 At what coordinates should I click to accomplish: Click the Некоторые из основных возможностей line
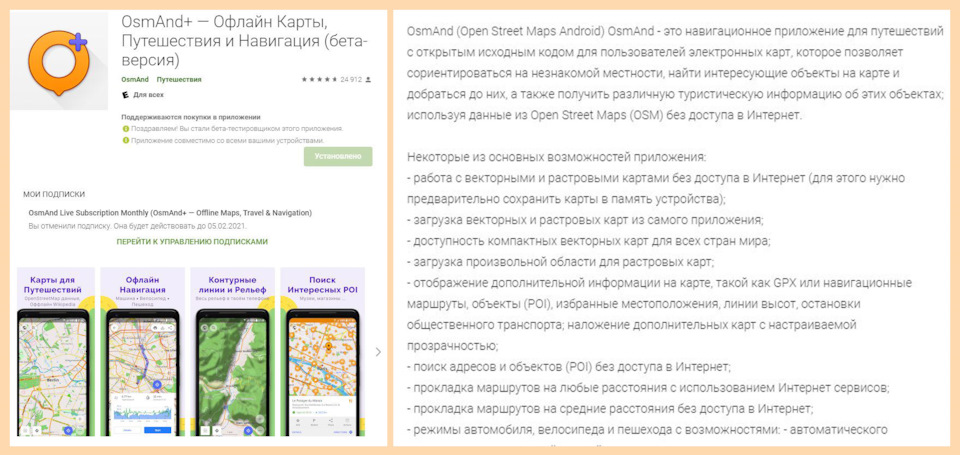557,157
